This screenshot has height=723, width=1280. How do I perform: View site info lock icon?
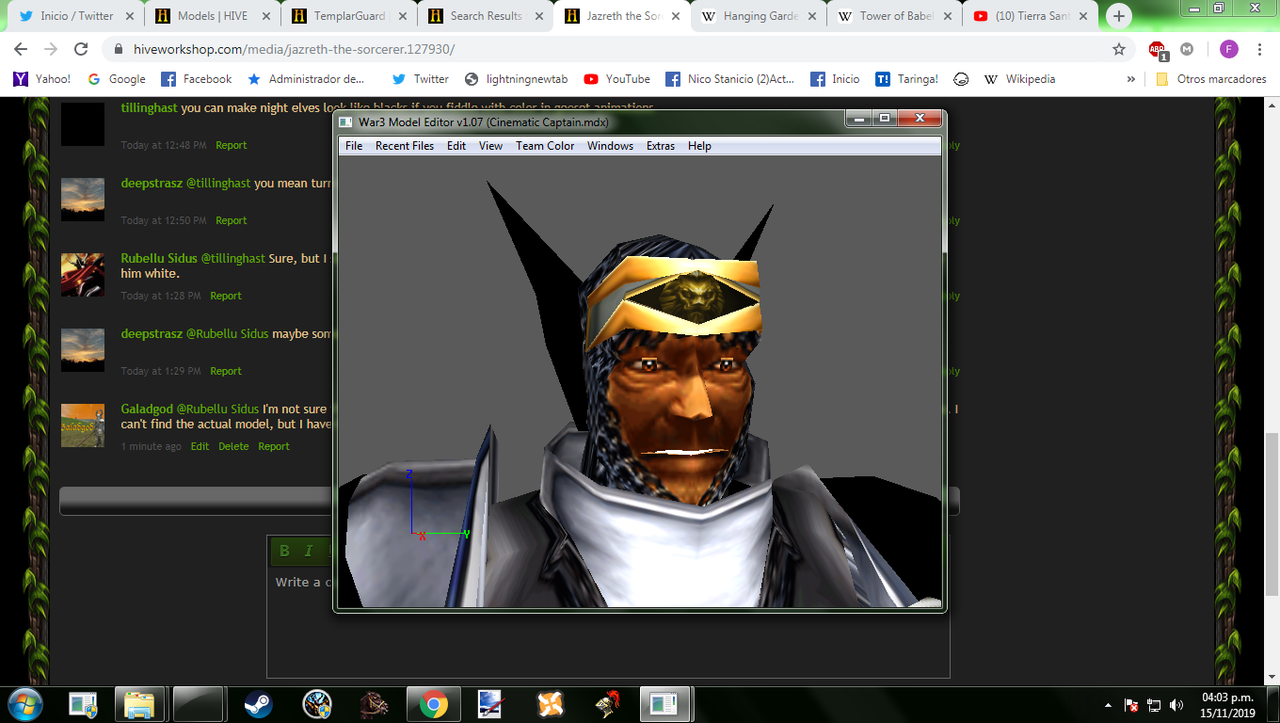[119, 49]
